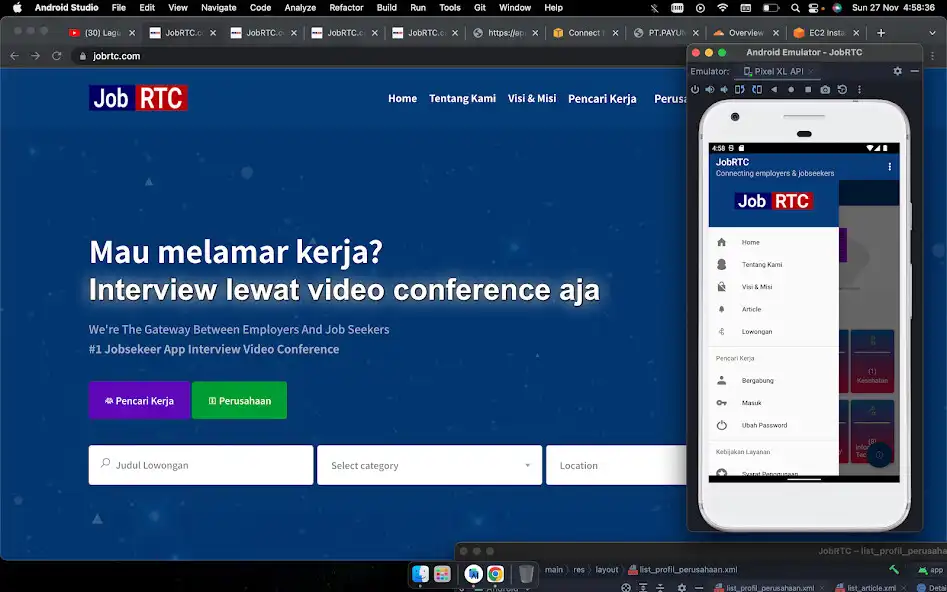This screenshot has width=947, height=592.
Task: Open a new Chrome tab
Action: [x=881, y=33]
